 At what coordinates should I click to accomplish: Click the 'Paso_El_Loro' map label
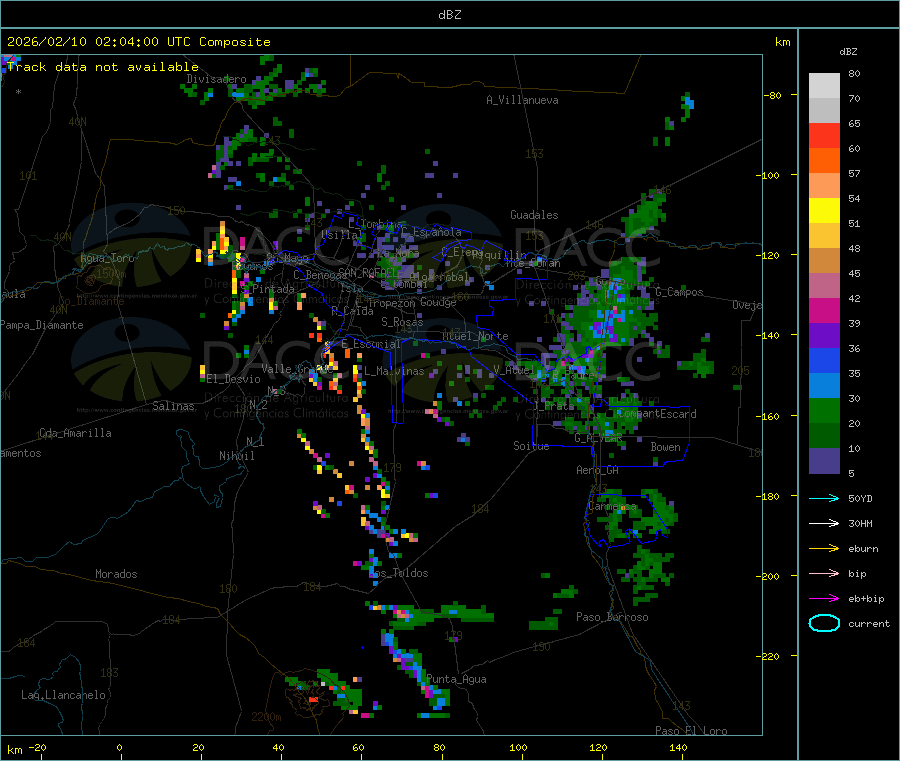(691, 731)
